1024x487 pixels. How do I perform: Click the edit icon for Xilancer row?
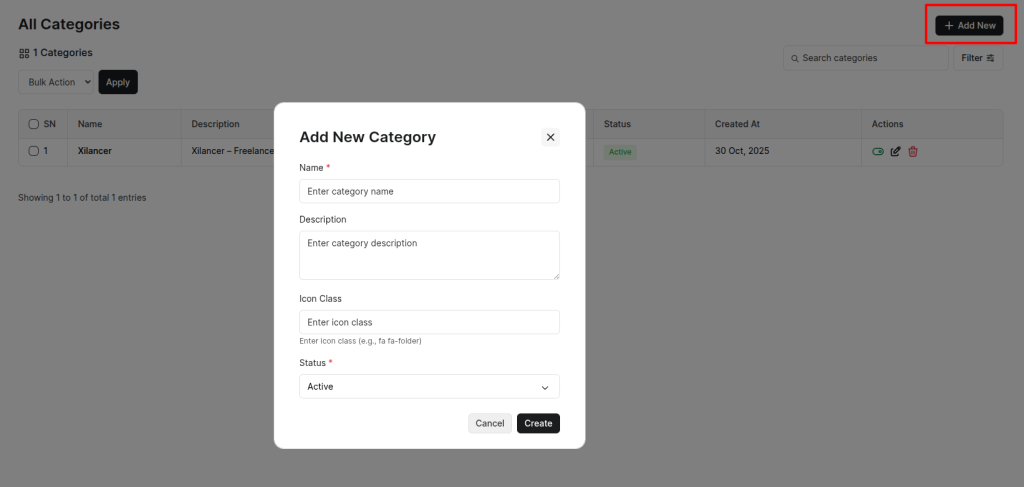[896, 151]
